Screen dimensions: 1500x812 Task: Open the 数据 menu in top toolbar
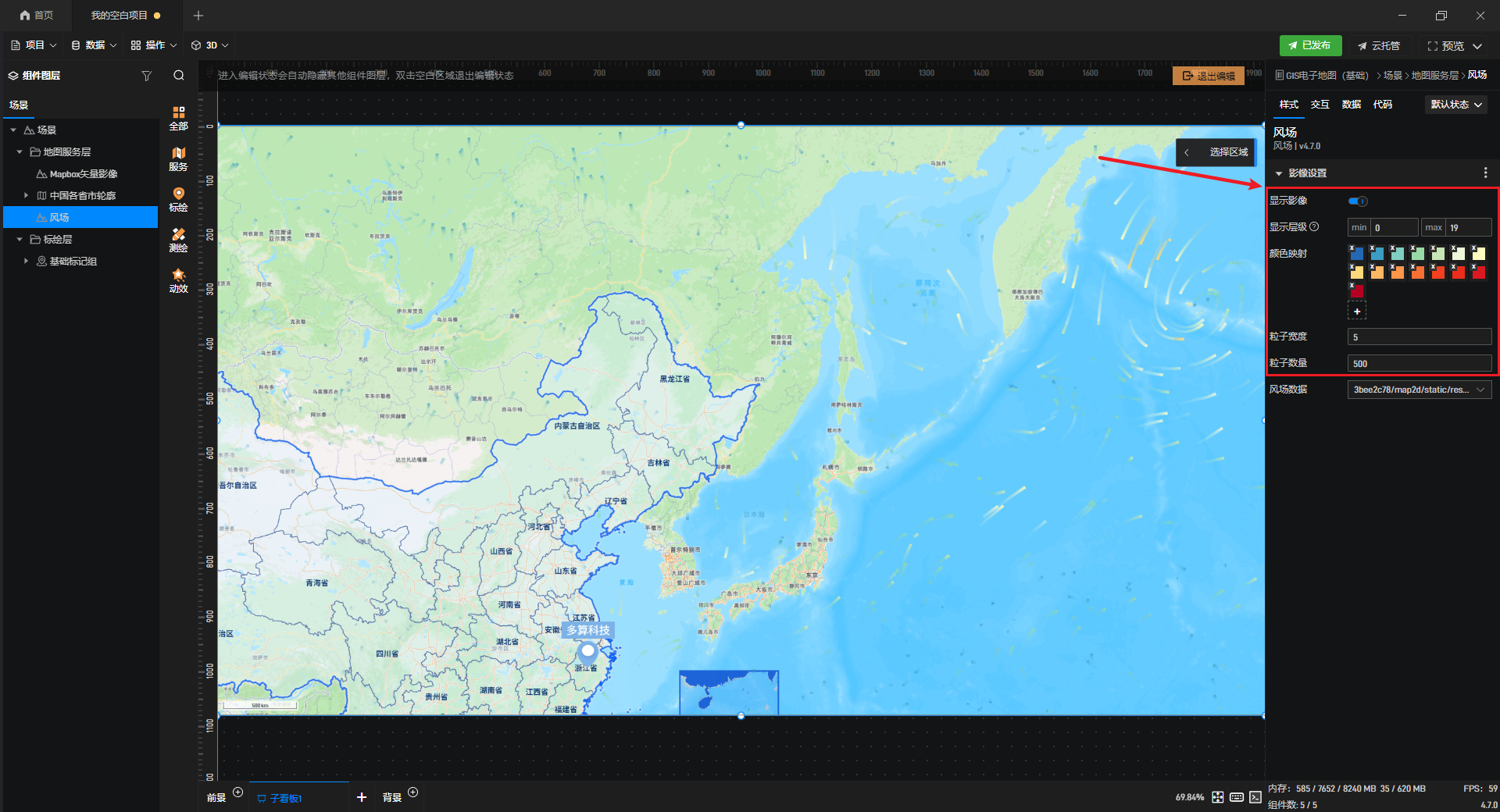94,45
